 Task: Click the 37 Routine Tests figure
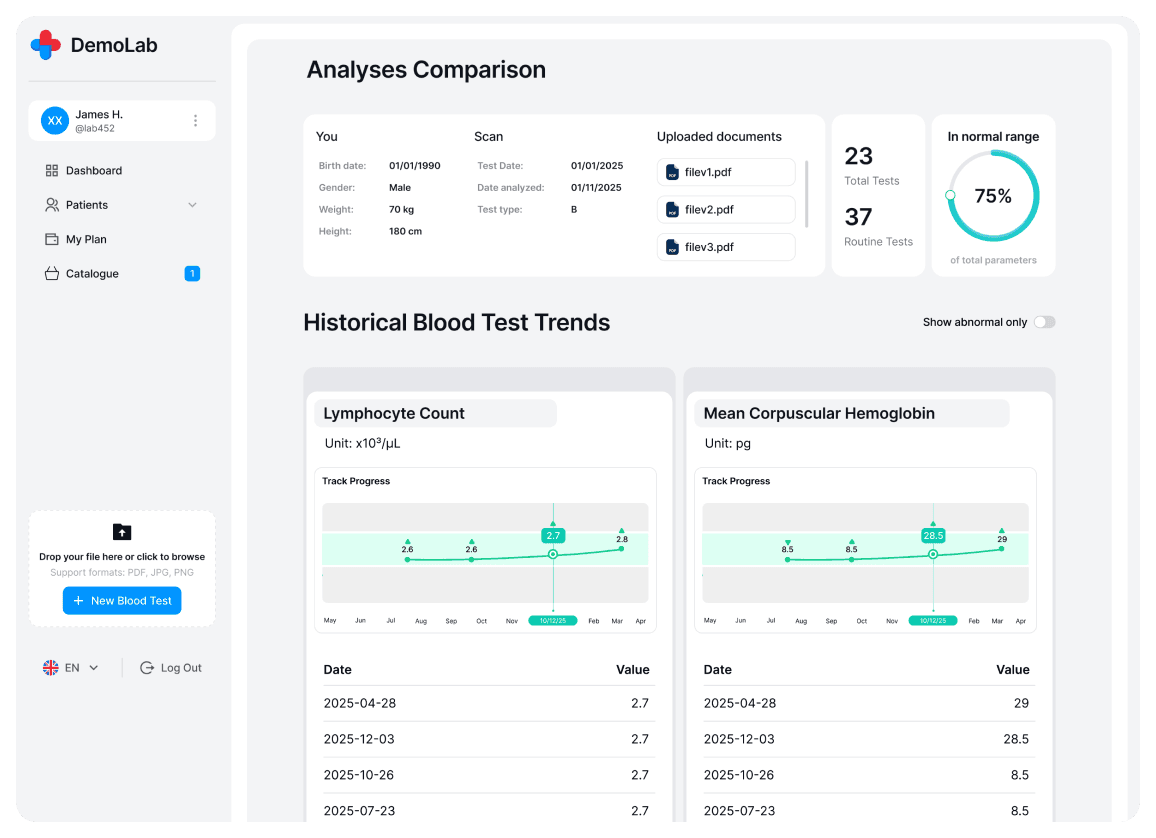click(x=859, y=217)
